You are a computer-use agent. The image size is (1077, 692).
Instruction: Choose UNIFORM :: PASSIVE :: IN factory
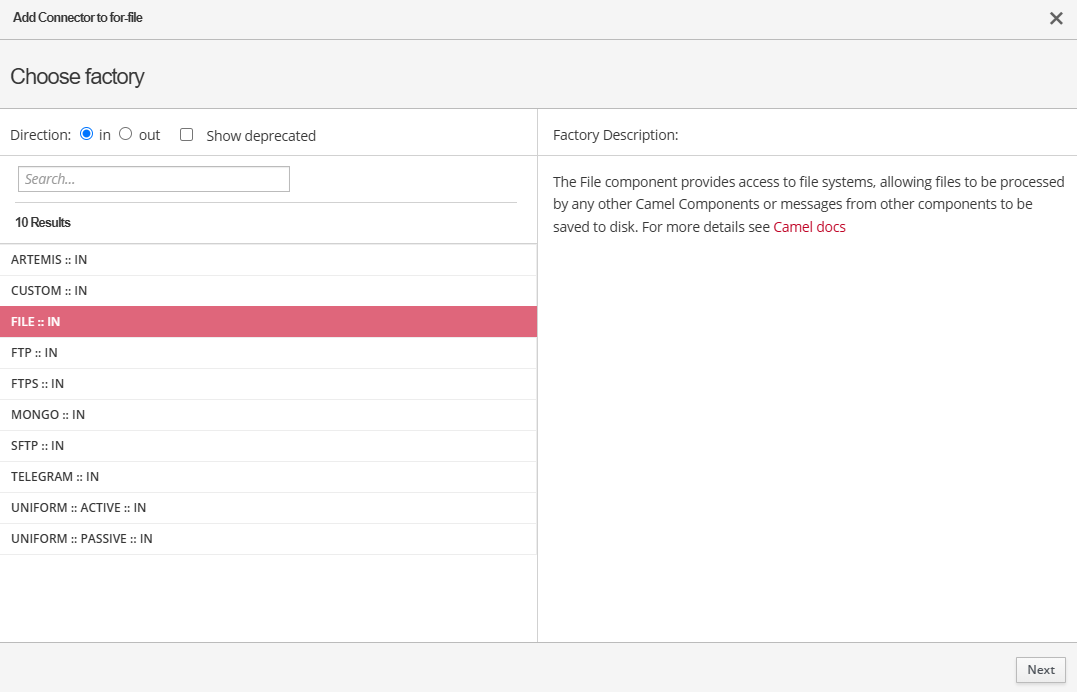(81, 539)
